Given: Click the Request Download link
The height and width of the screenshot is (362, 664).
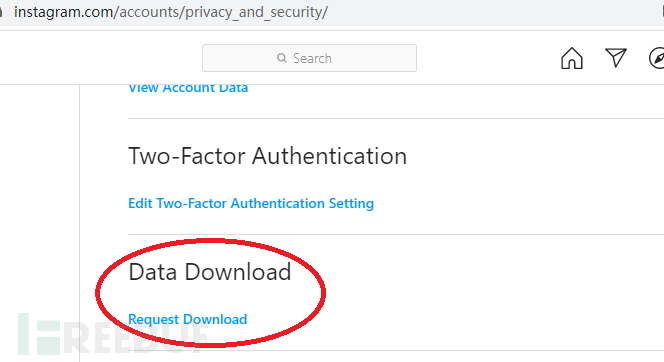Looking at the screenshot, I should (188, 319).
